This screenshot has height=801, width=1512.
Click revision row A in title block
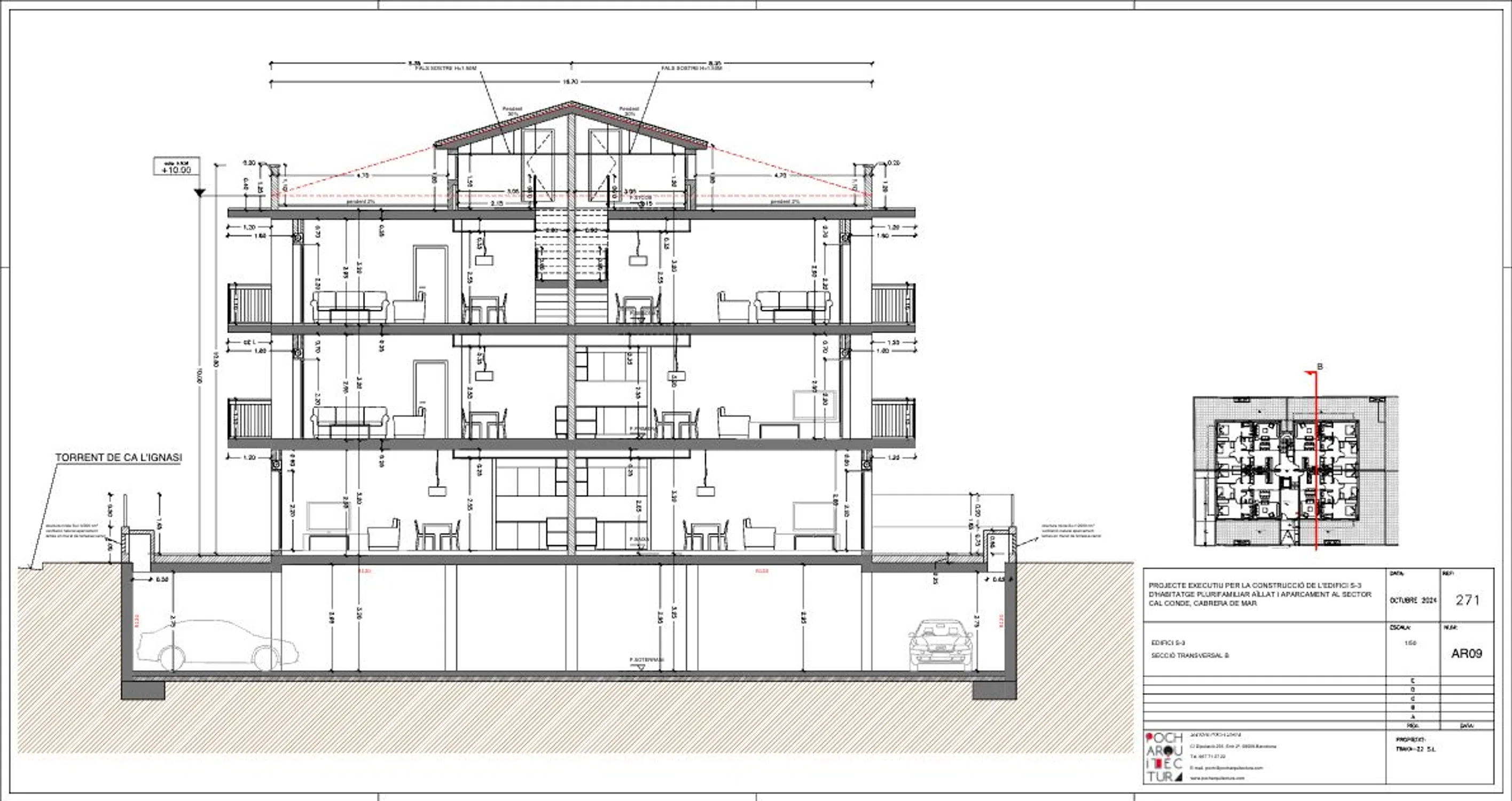pos(1412,717)
